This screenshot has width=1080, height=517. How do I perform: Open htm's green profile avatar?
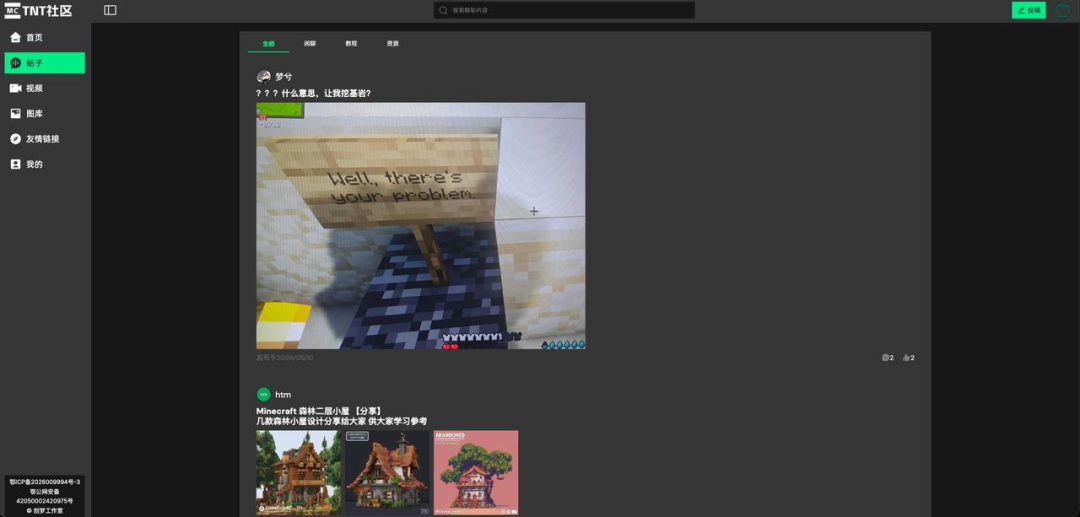pyautogui.click(x=263, y=394)
